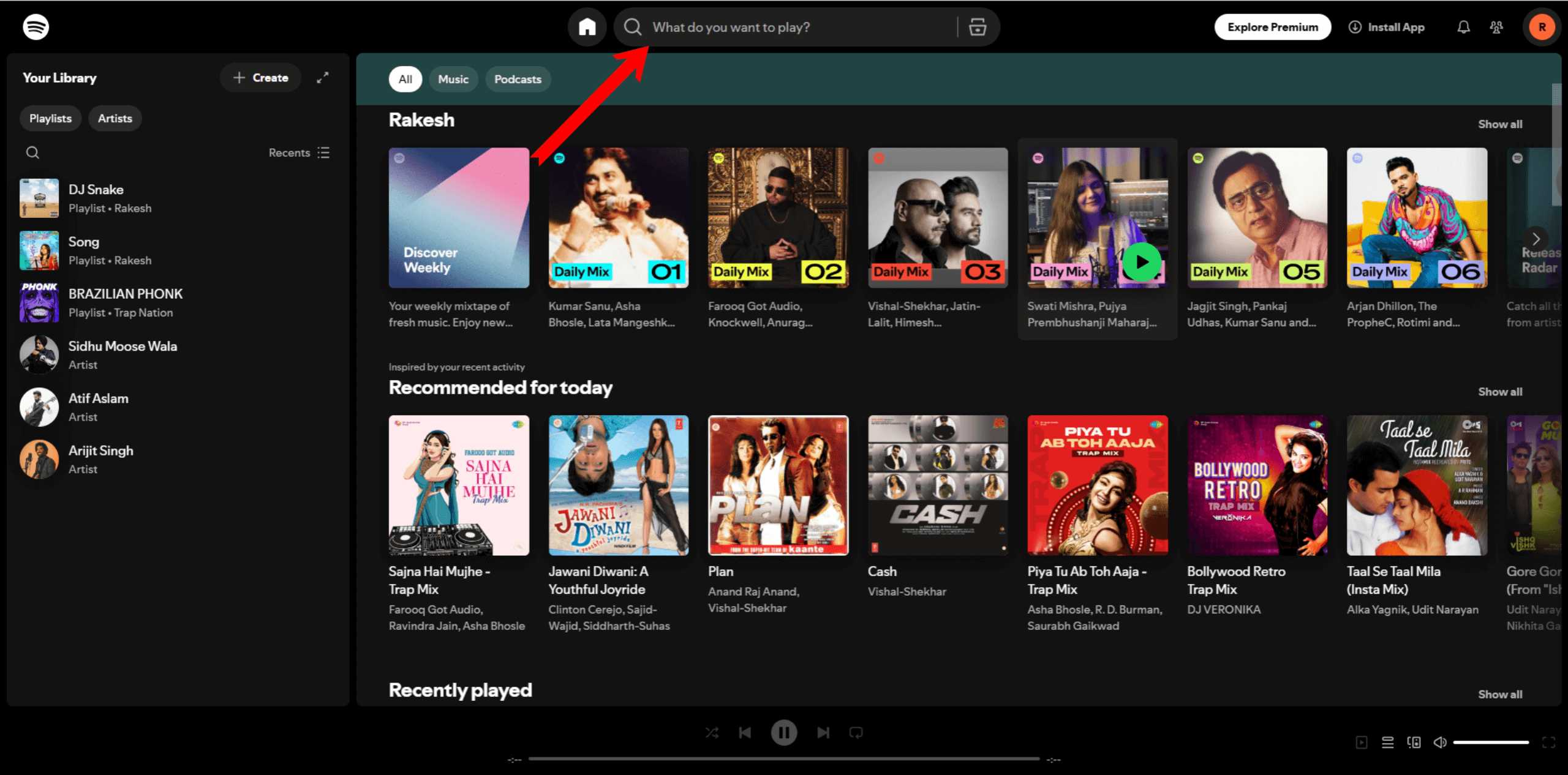Open BRAZILIAN PHONK playlist in library
Screen dimensions: 1568x775
tap(178, 302)
